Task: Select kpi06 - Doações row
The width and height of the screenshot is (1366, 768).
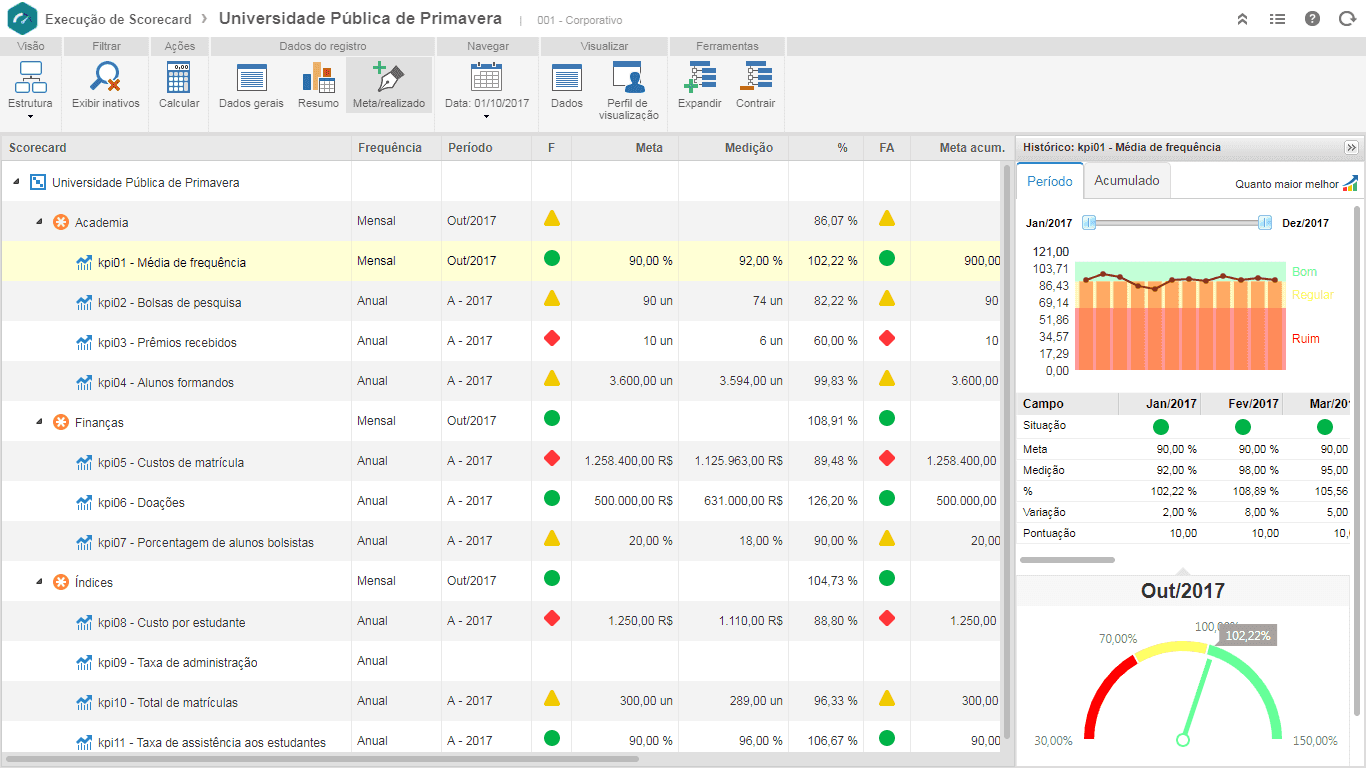Action: (500, 501)
